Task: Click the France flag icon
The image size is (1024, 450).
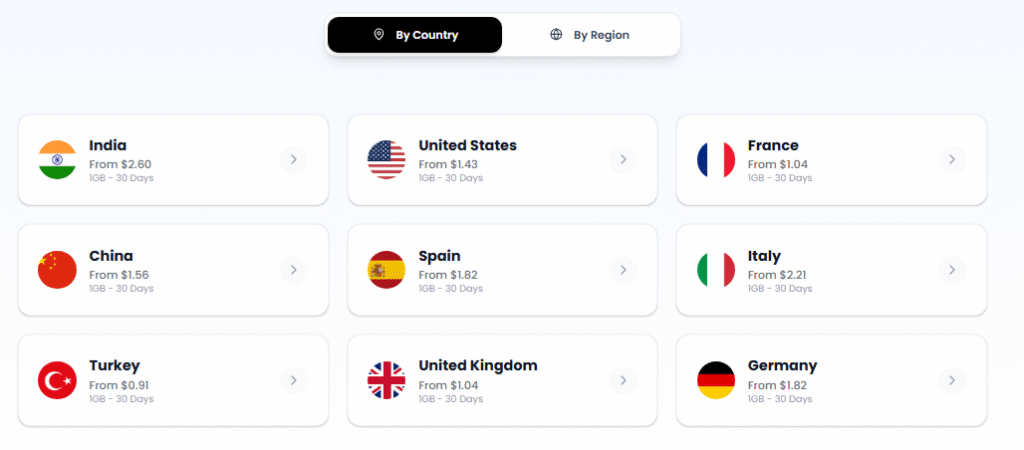Action: 716,160
